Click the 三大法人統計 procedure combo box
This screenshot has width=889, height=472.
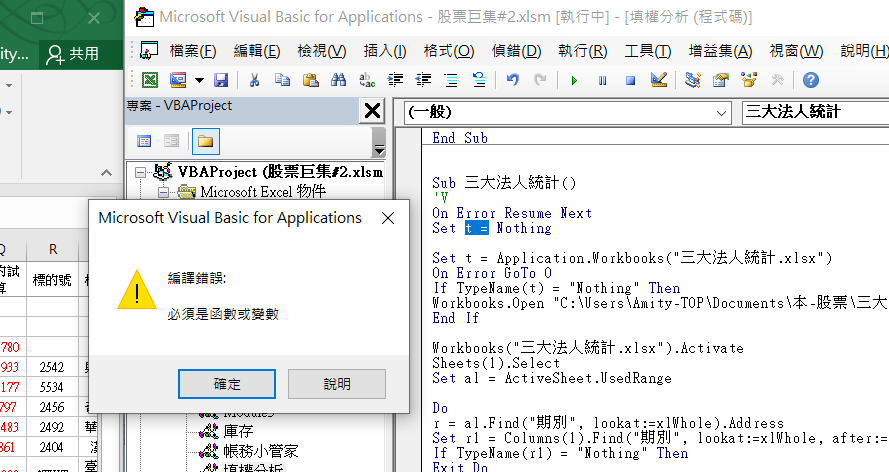815,112
